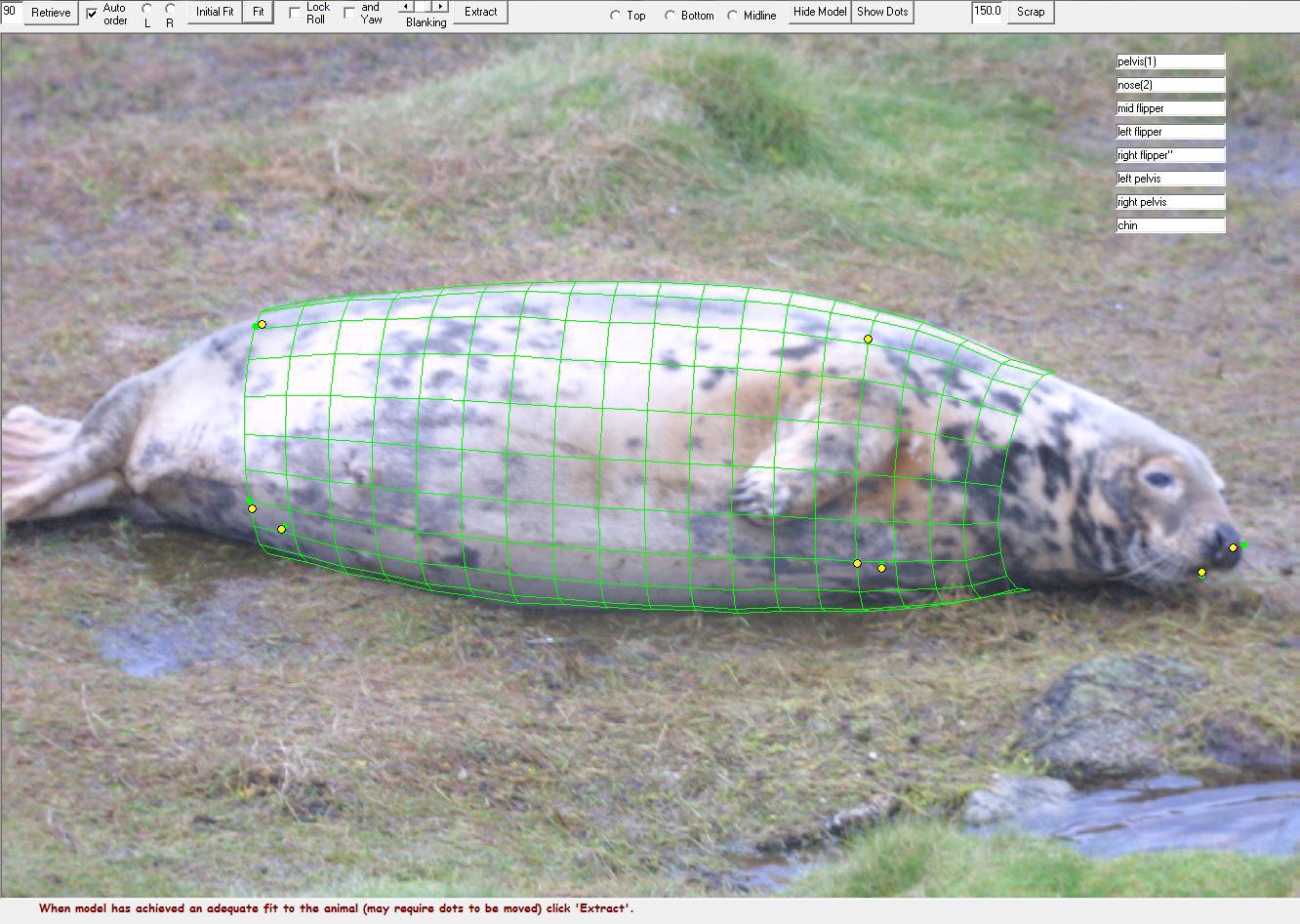Screen dimensions: 1300x924
Task: Select the yellow nose landmark dot
Action: (1233, 548)
